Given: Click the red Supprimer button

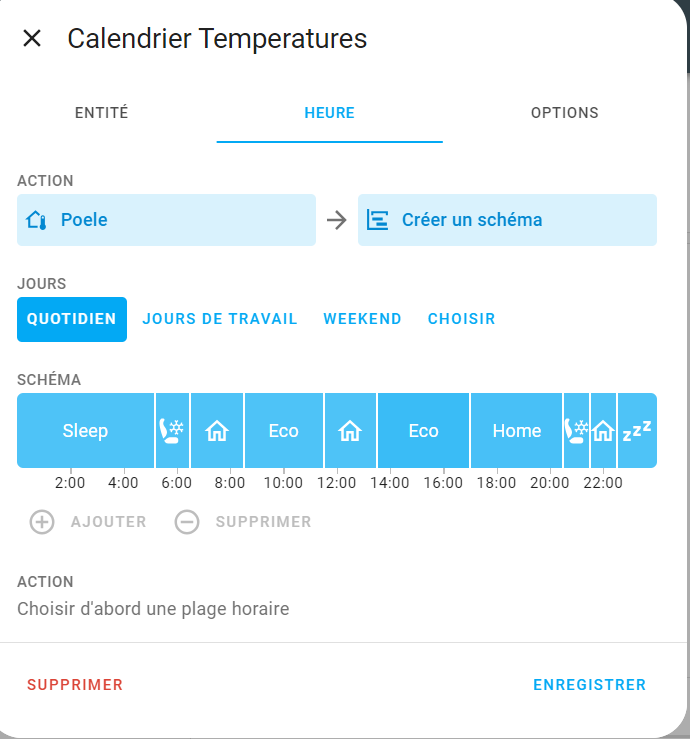Looking at the screenshot, I should [x=75, y=685].
